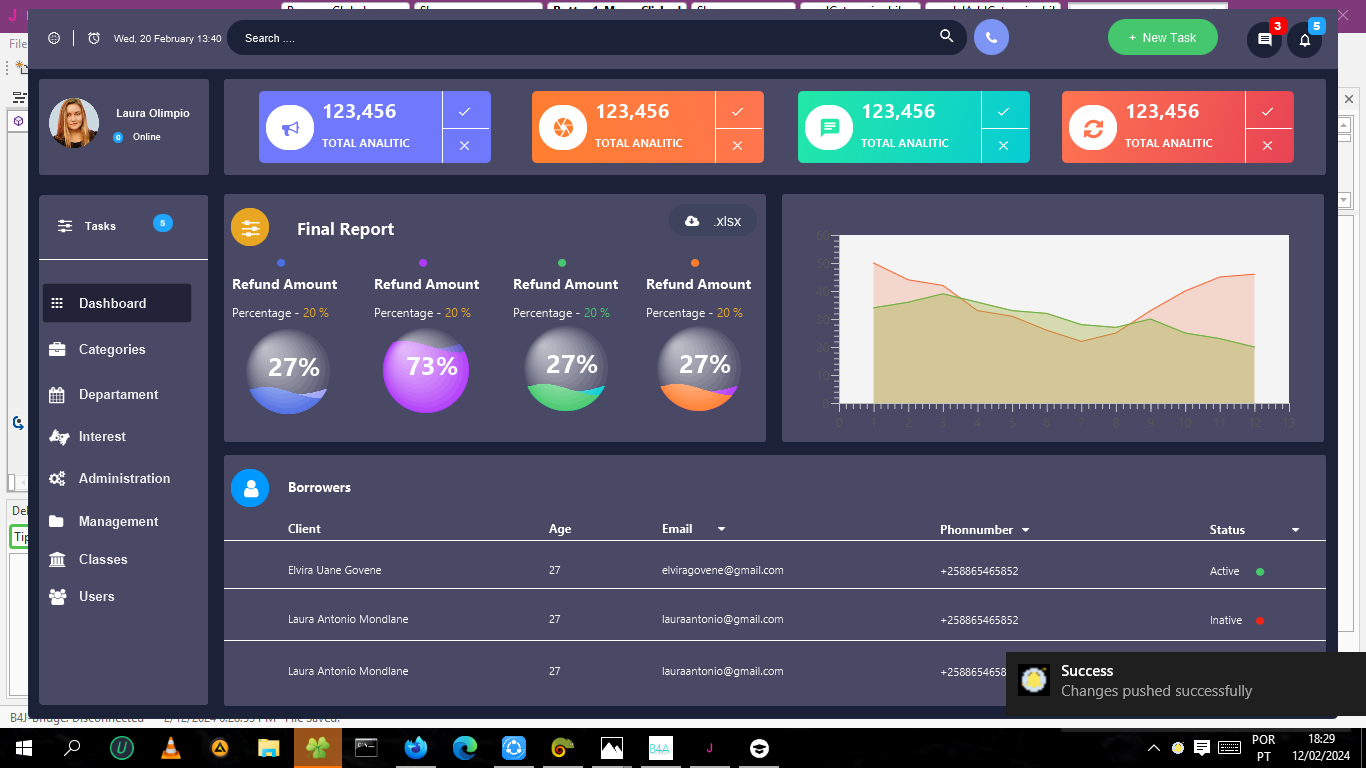Image resolution: width=1366 pixels, height=768 pixels.
Task: Click the email elviragovene@gmail.com
Action: pyautogui.click(x=722, y=570)
